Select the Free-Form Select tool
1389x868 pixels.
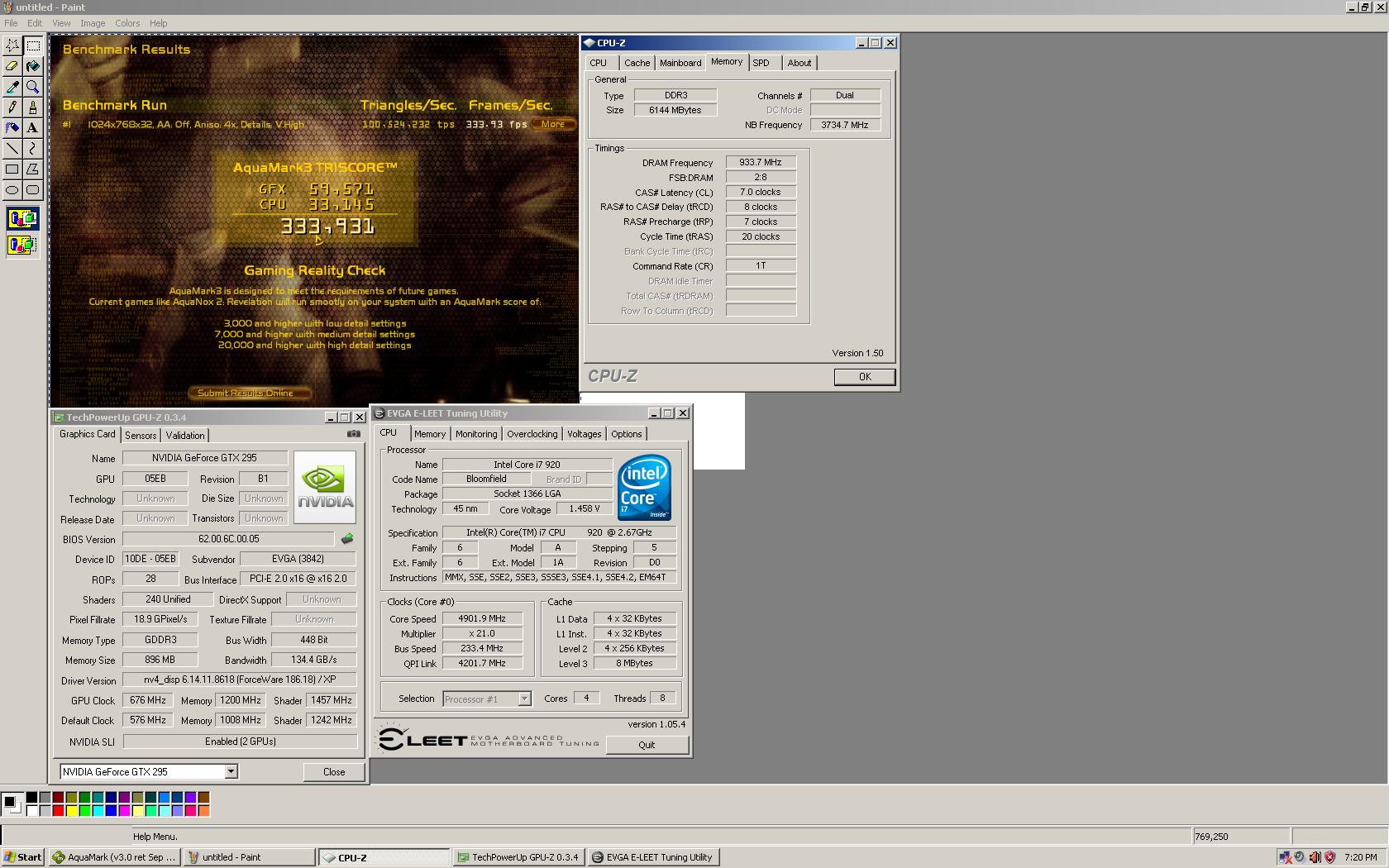point(12,45)
